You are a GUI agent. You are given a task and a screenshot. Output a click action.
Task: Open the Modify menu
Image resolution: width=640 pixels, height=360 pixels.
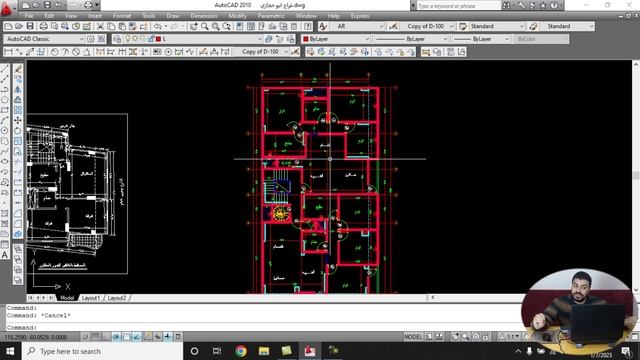click(x=237, y=16)
